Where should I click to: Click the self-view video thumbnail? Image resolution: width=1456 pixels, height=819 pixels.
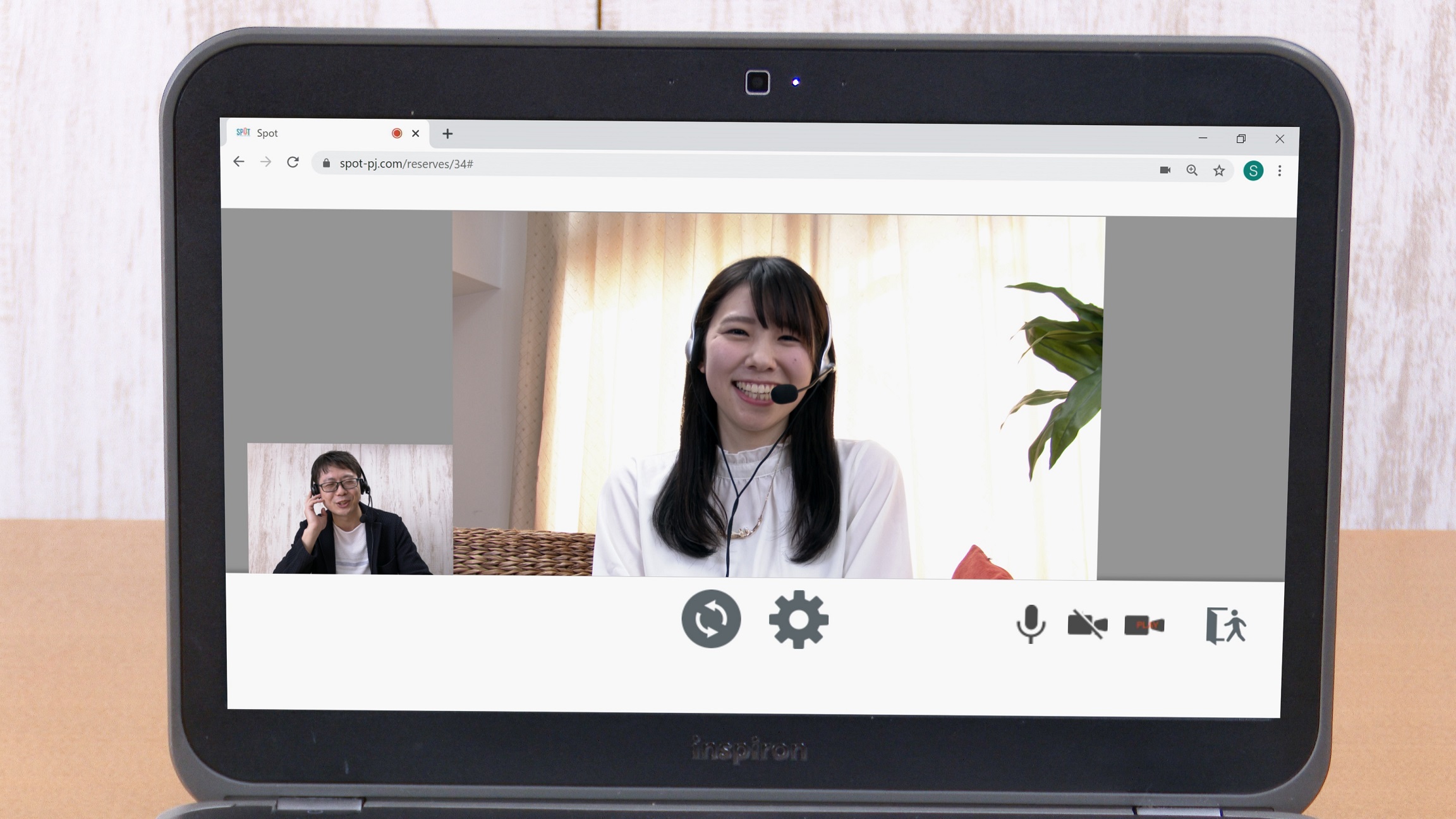pos(350,509)
